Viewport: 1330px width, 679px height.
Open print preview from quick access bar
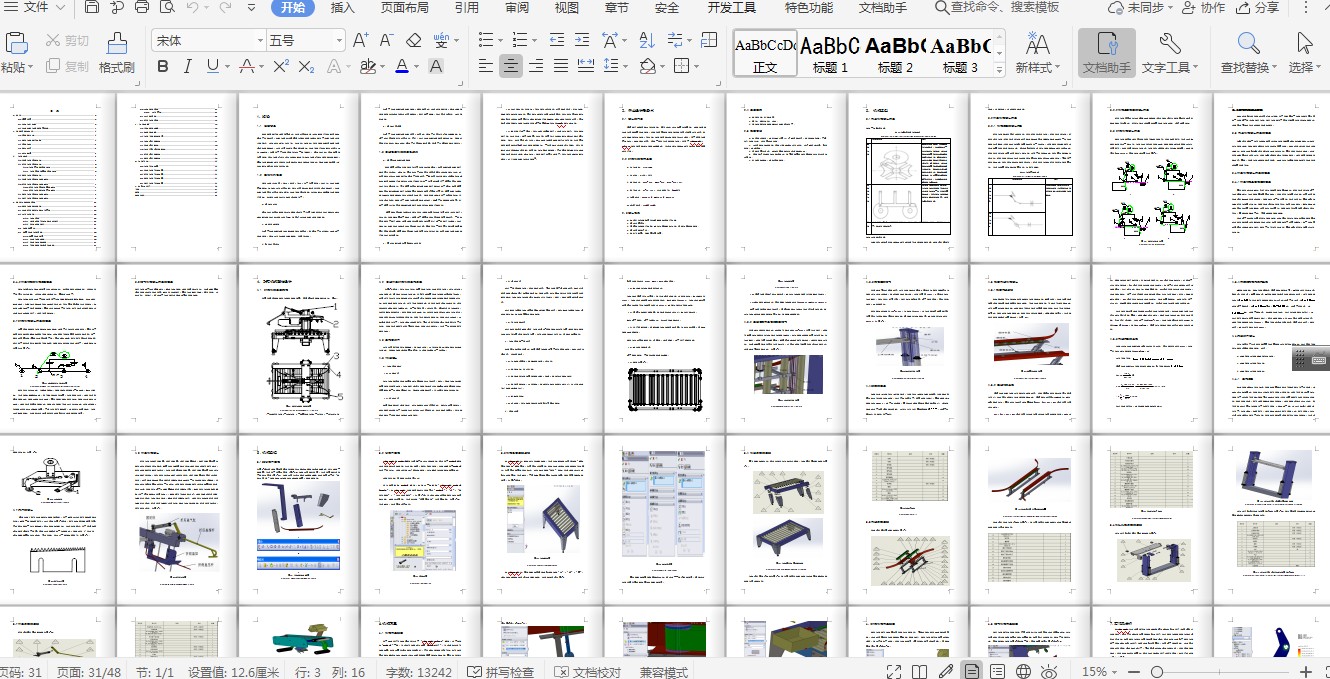[x=166, y=8]
